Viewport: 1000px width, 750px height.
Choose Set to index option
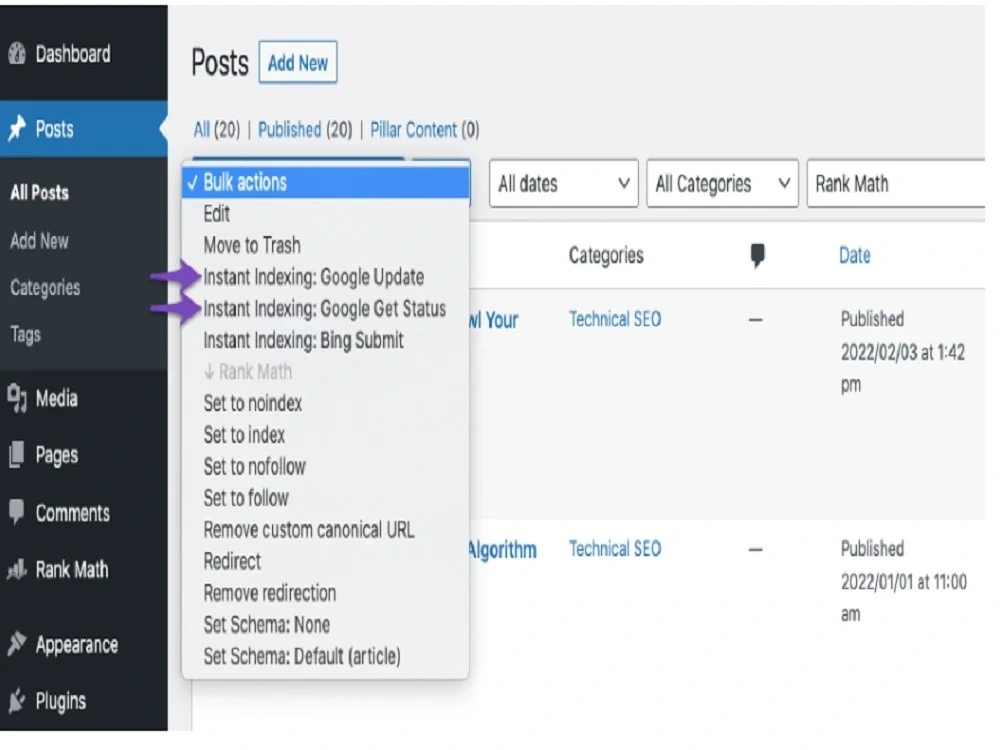[326, 435]
